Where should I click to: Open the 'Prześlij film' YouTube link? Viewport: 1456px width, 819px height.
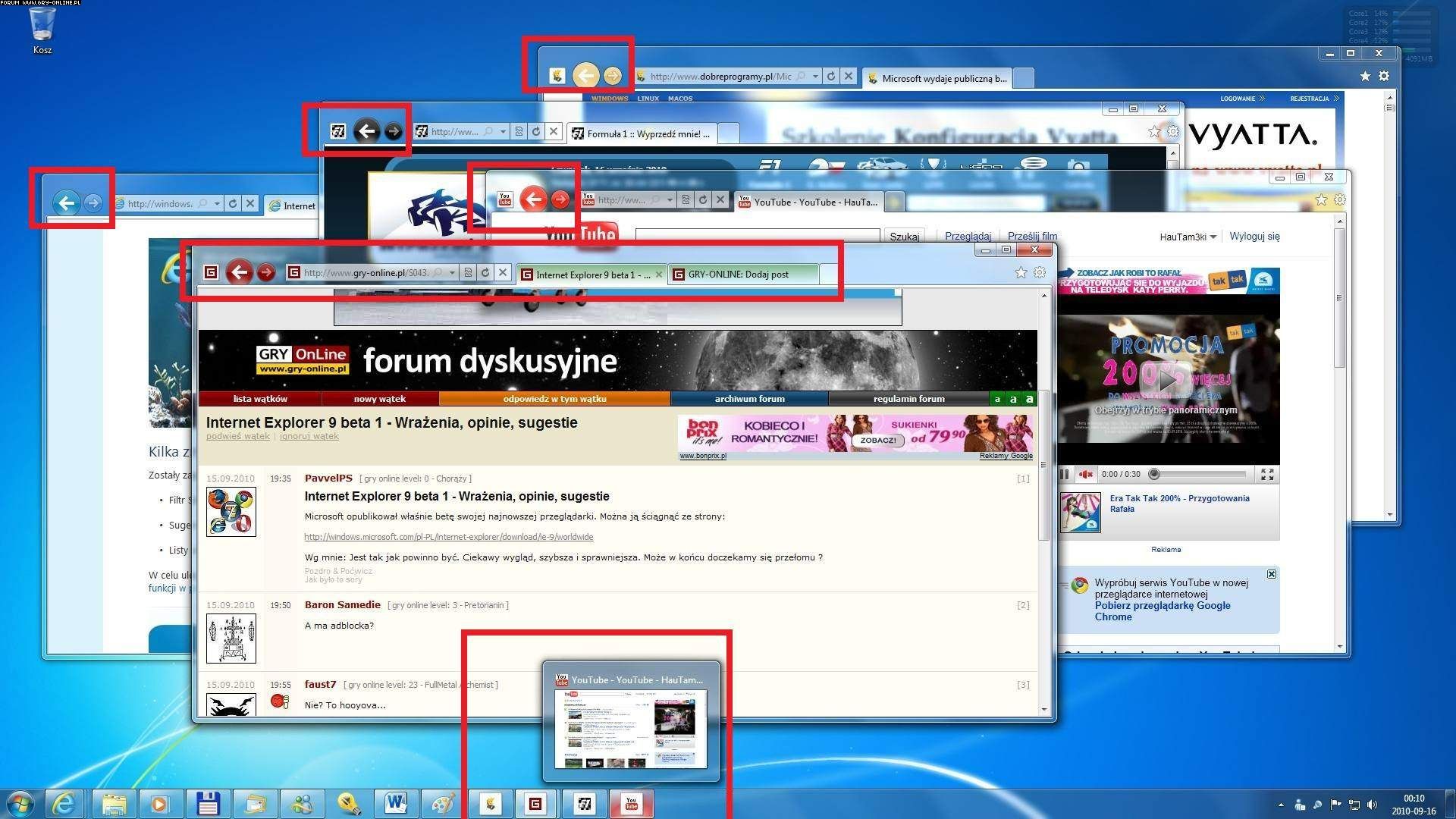[1032, 236]
